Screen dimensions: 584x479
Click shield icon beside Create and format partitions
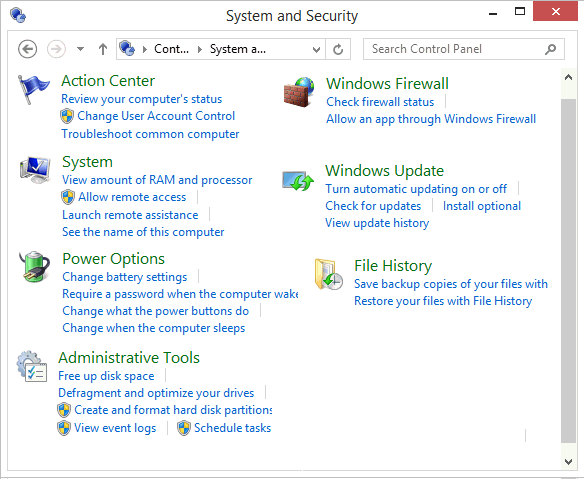point(64,410)
